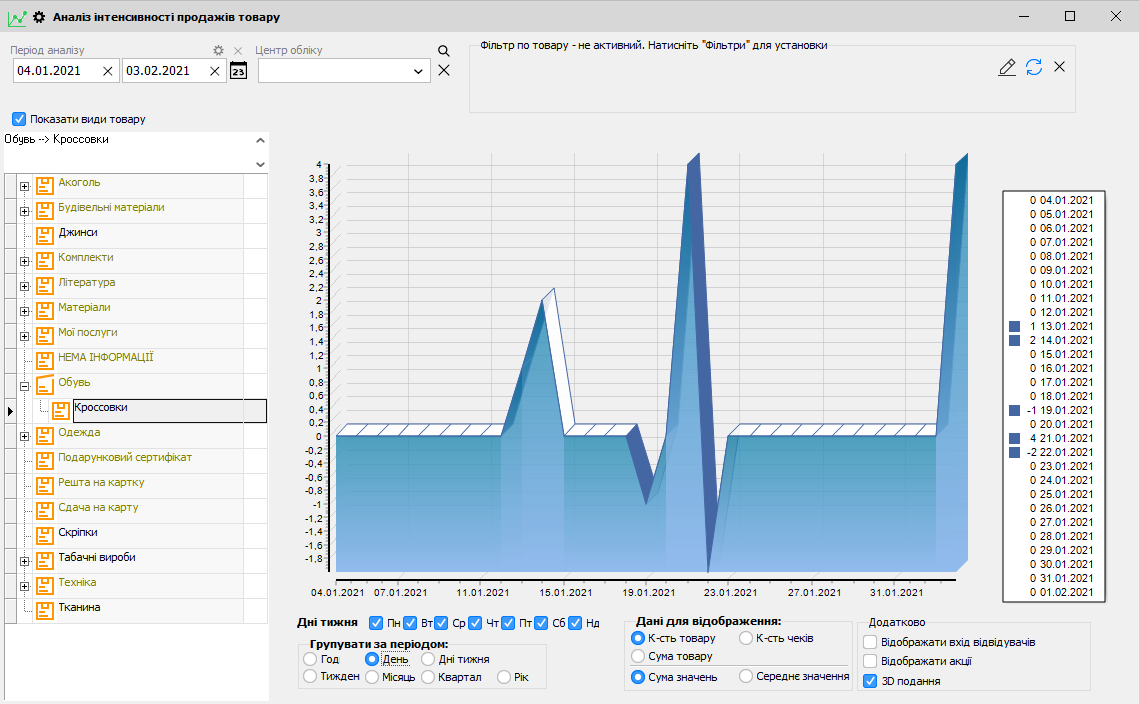Open the calendar date picker icon

tap(238, 71)
